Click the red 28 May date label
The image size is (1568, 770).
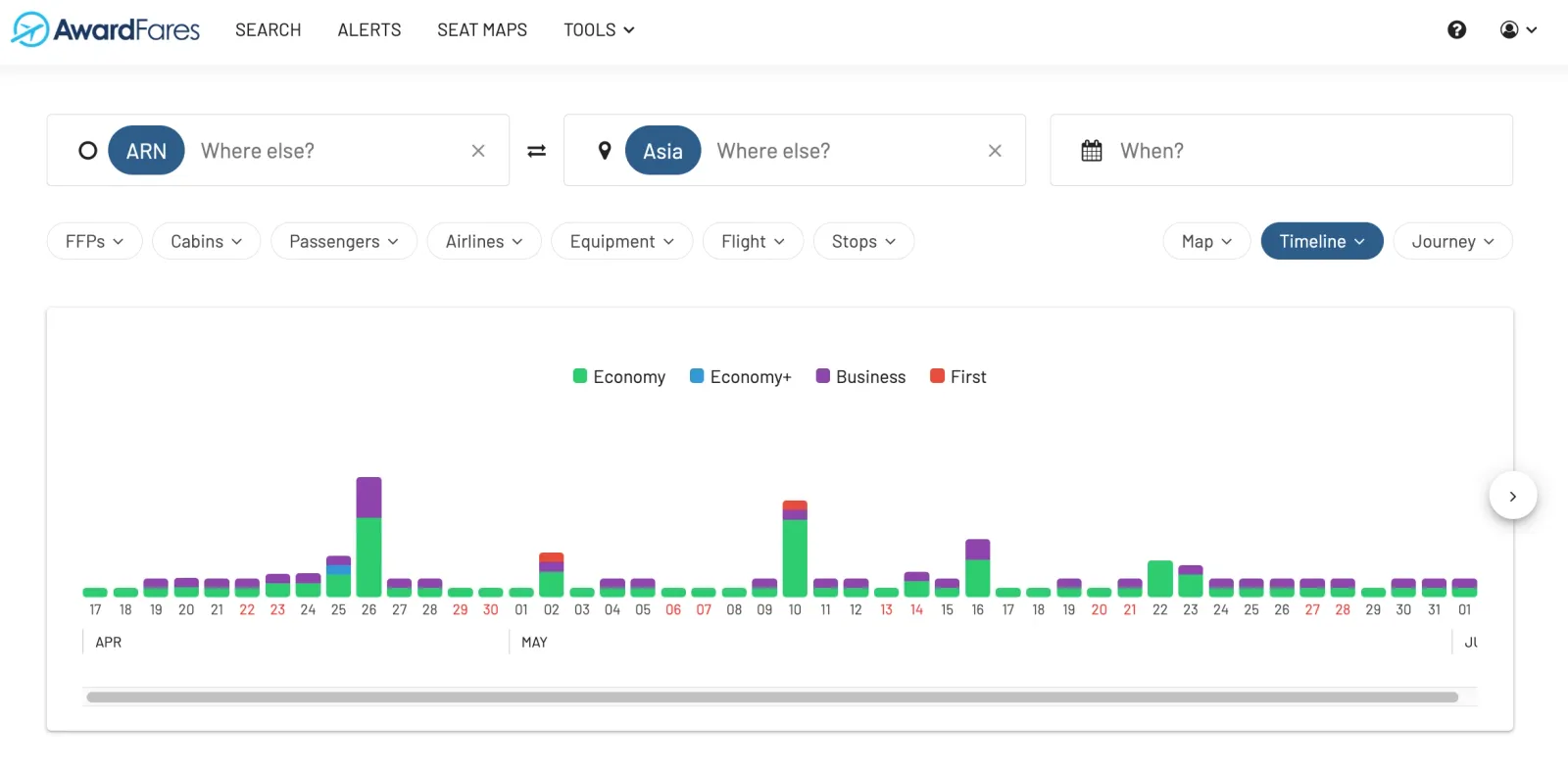(x=1343, y=609)
